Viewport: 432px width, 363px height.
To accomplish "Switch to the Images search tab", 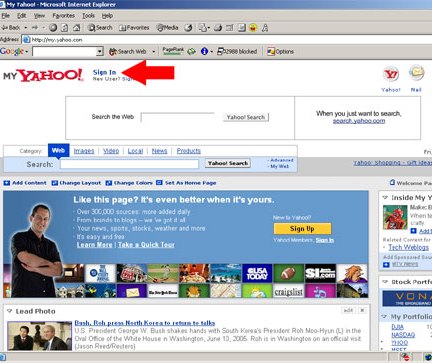I will point(84,151).
